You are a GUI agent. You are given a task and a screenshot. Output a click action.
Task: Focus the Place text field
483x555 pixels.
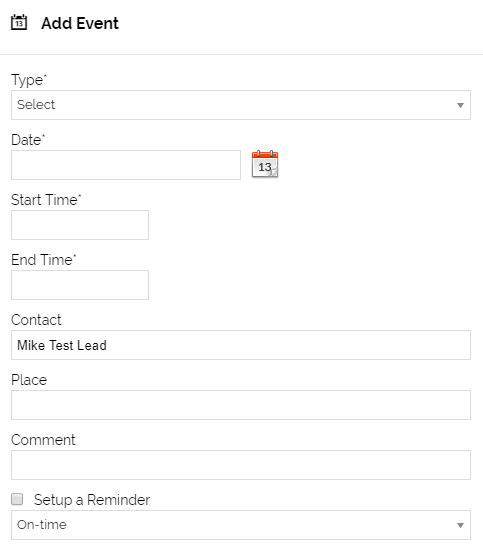tap(241, 405)
